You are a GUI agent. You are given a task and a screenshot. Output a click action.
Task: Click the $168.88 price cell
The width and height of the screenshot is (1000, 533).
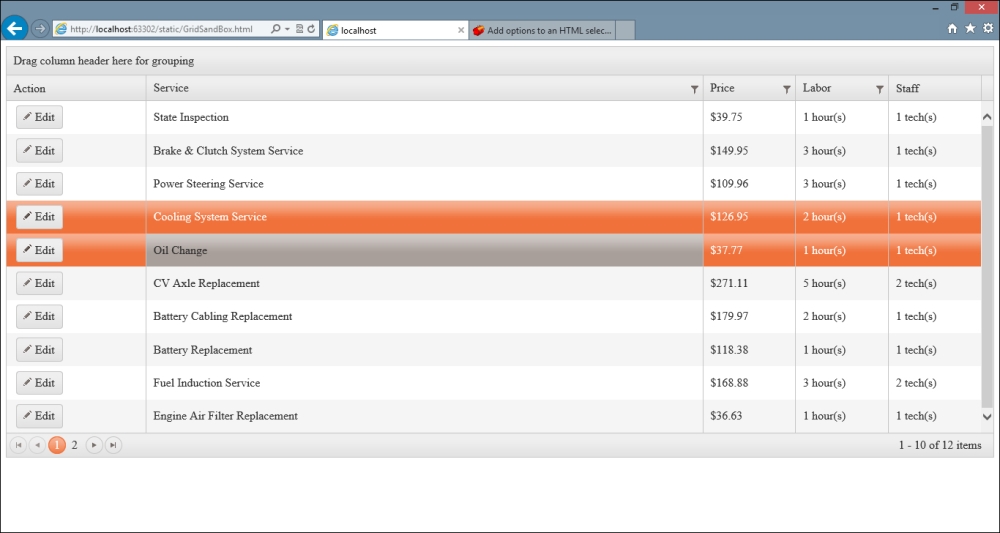[749, 383]
